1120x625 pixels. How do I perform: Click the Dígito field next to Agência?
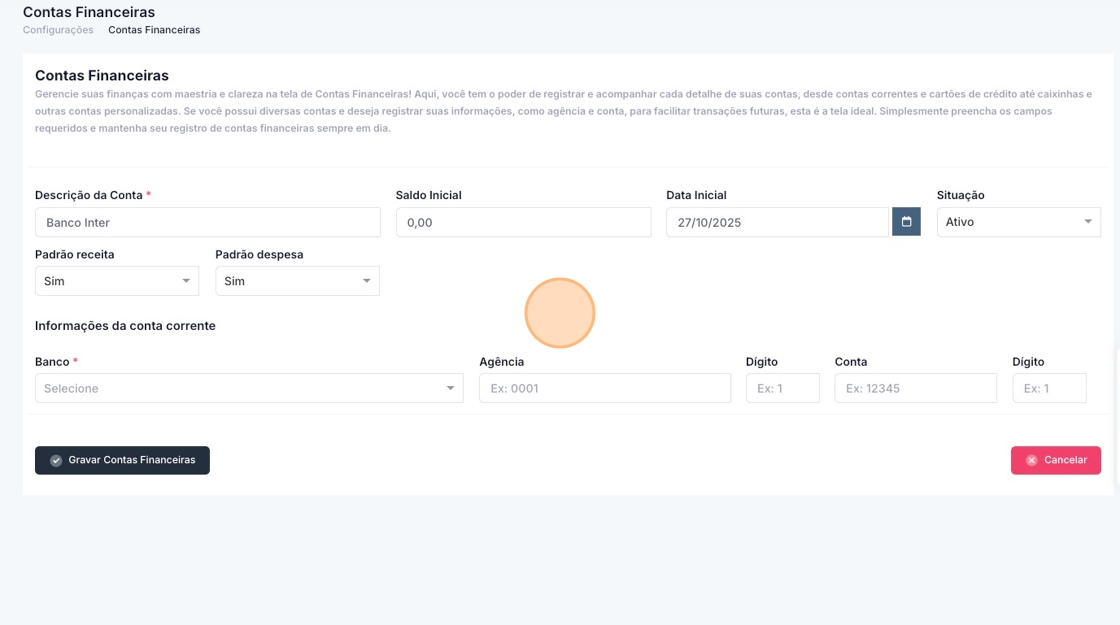point(782,388)
